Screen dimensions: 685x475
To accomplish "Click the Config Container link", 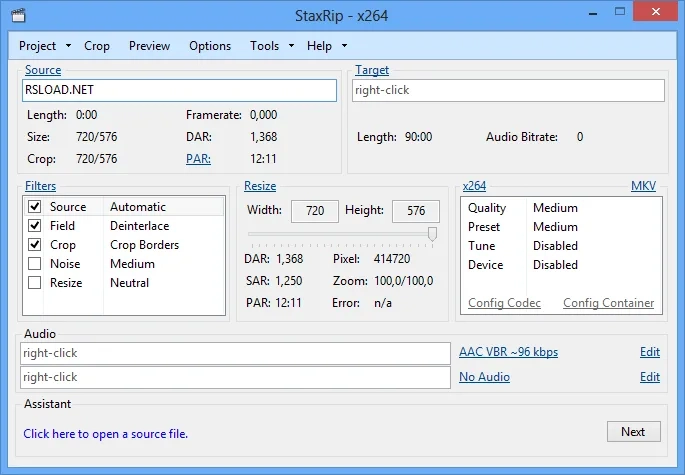I will click(608, 303).
